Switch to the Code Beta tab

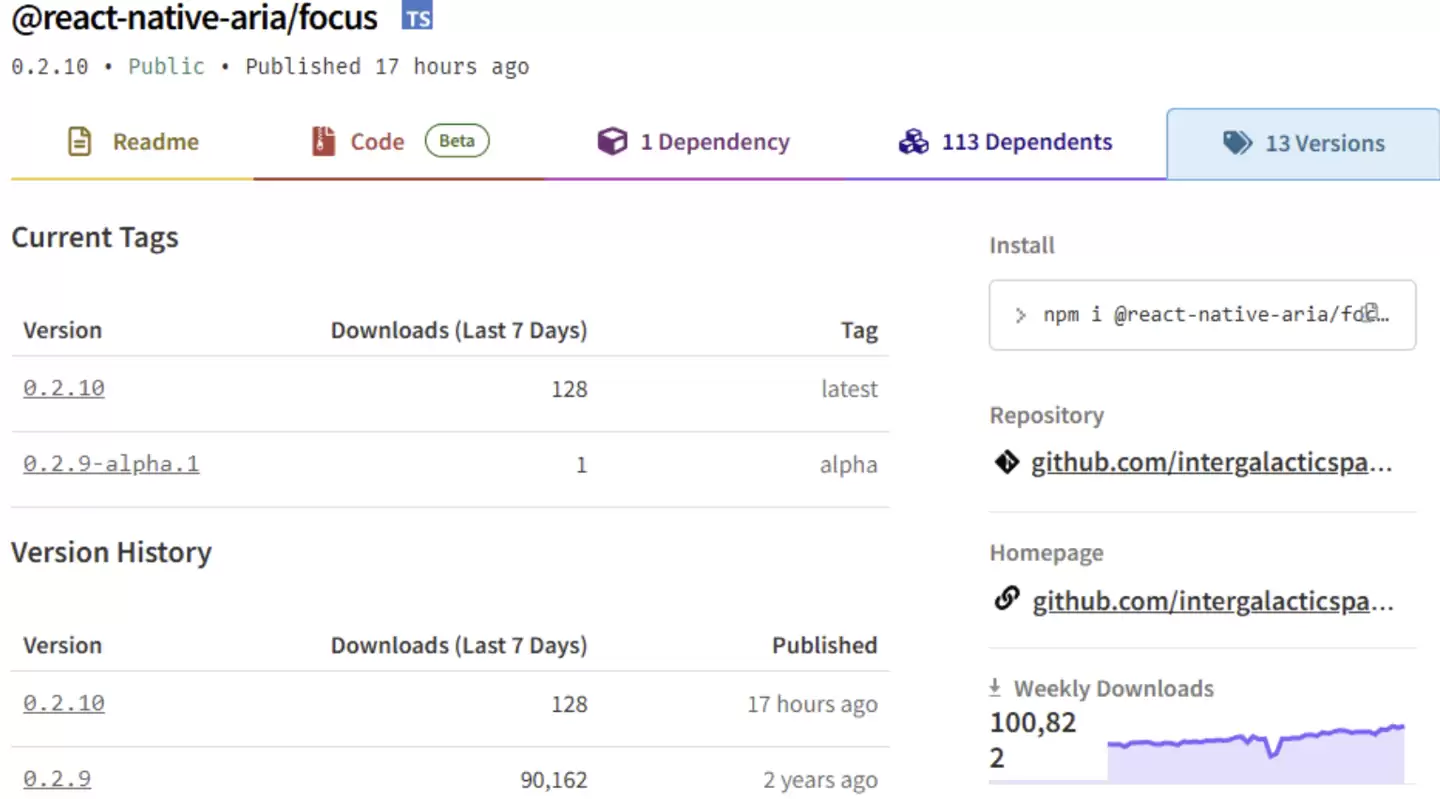378,141
